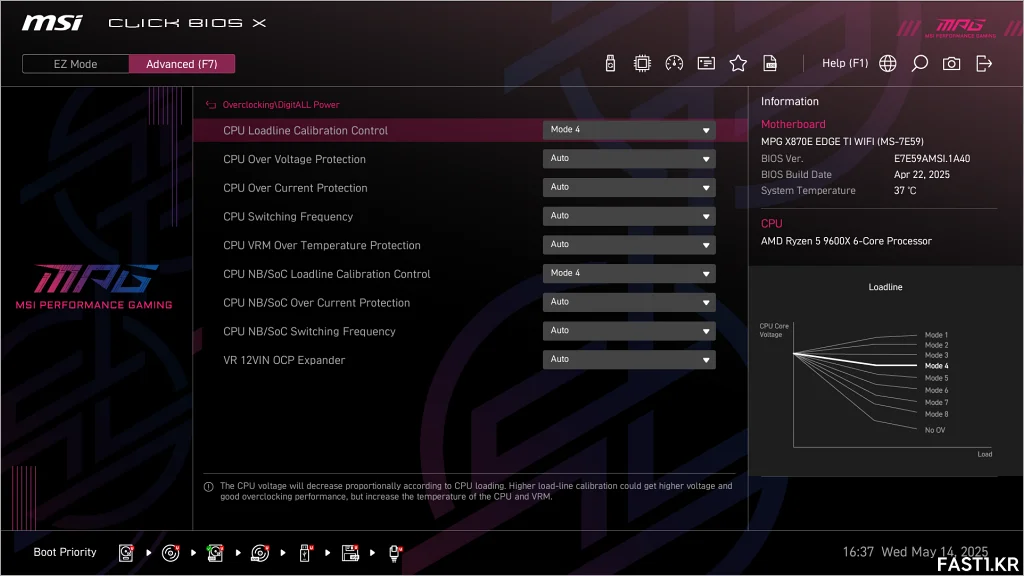The image size is (1024, 576).
Task: Open CPU NB/SoC Loadline Calibration Control dropdown
Action: coord(629,274)
